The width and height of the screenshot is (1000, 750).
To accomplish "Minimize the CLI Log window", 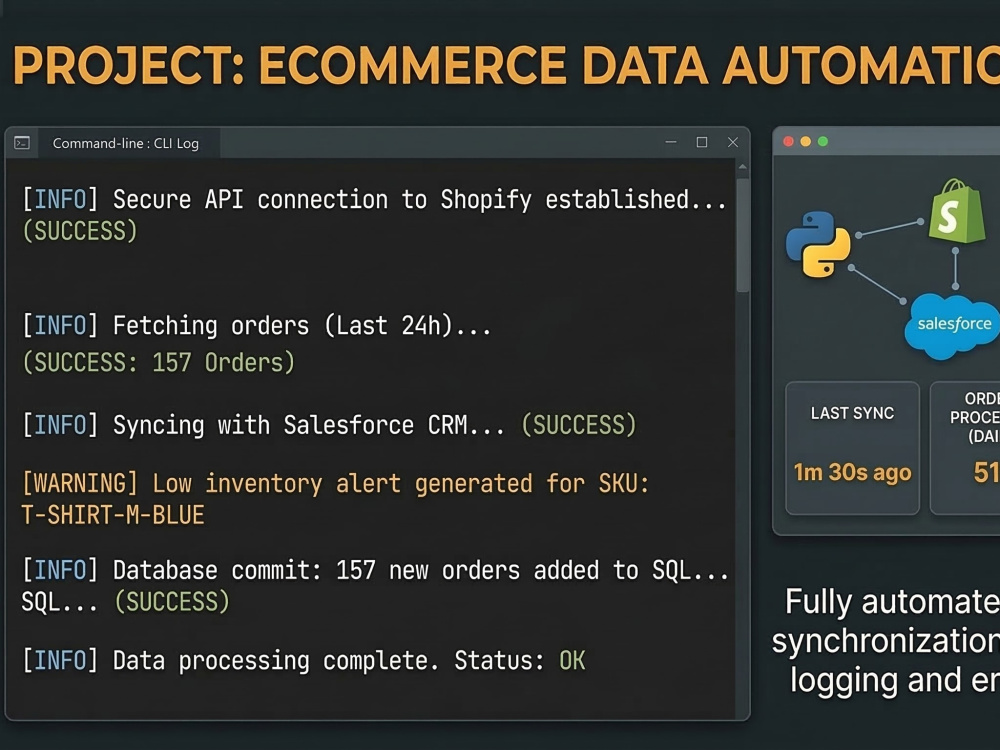I will click(671, 142).
